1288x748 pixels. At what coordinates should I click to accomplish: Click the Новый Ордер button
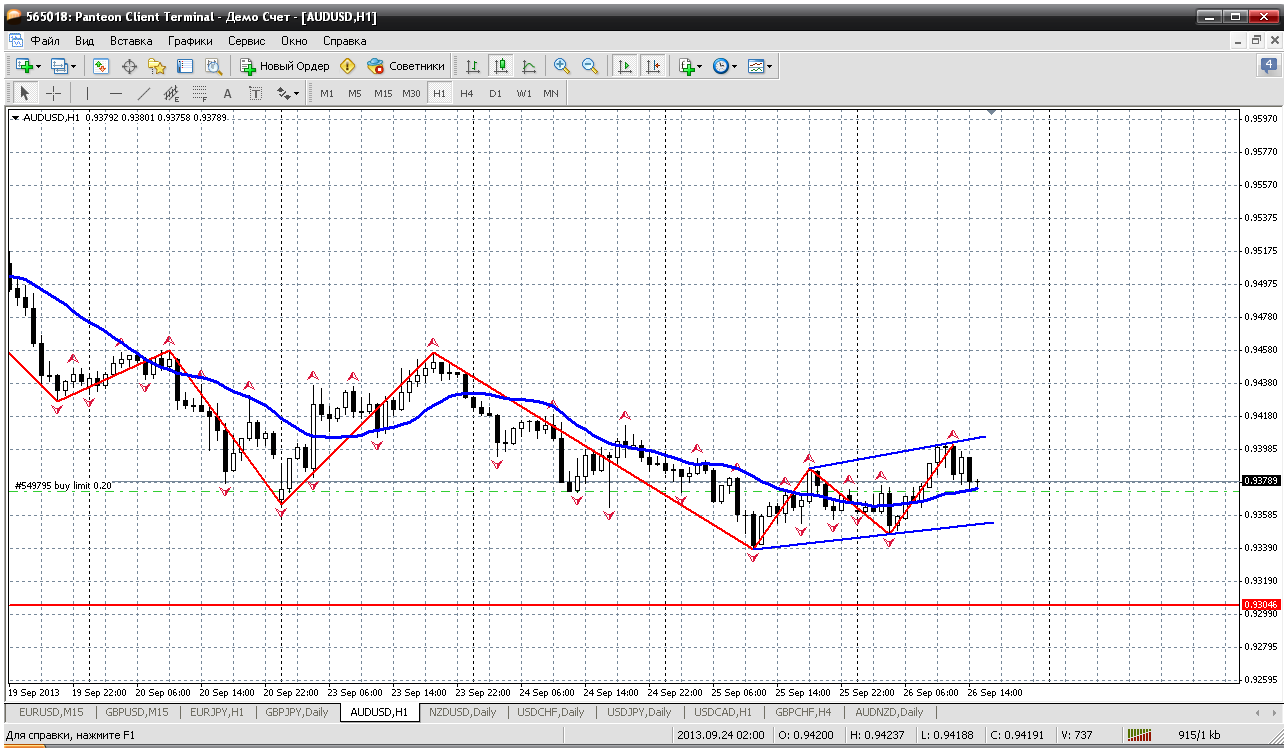[285, 66]
